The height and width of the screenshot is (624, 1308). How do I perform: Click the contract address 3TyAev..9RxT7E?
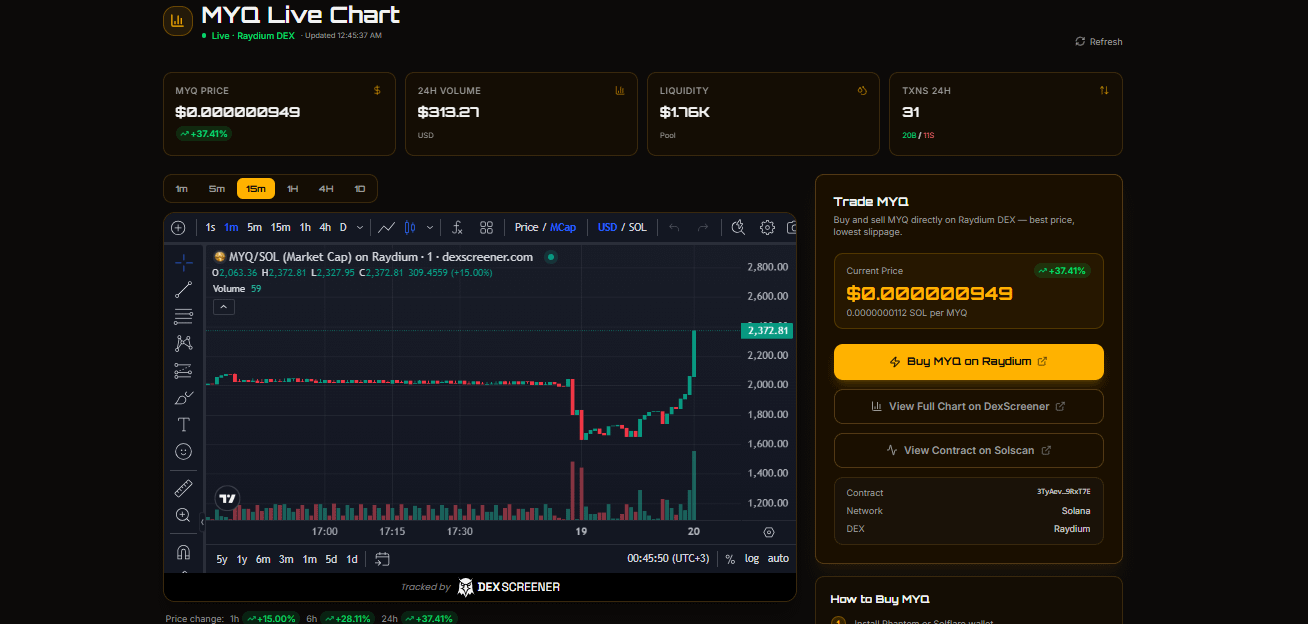pos(1064,492)
